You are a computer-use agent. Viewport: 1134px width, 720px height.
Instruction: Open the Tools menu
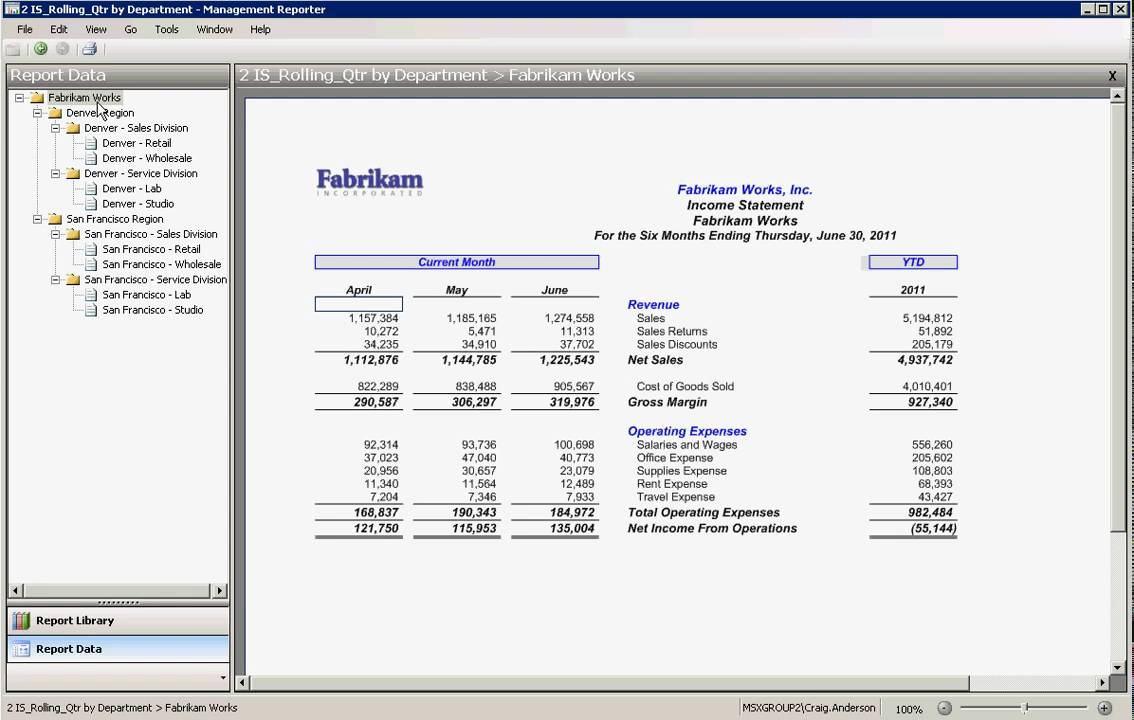click(166, 30)
